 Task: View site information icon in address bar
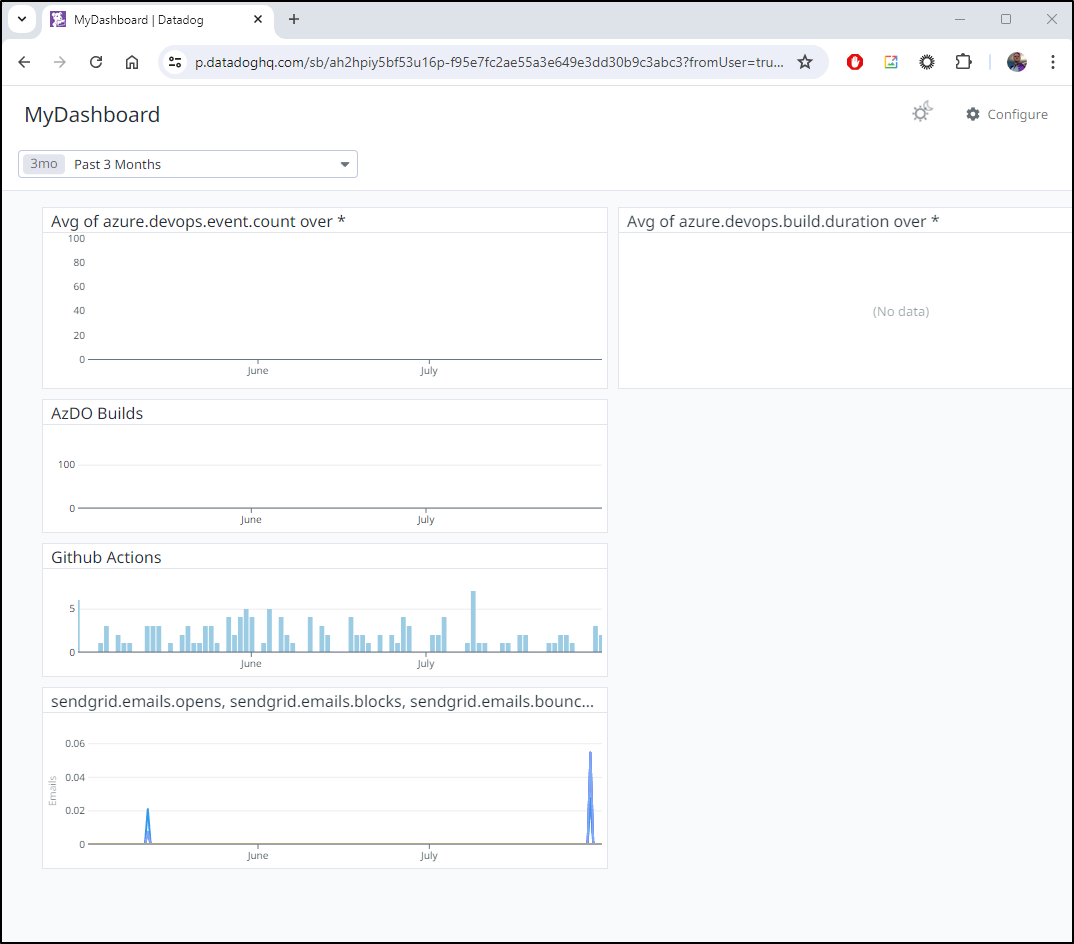click(x=175, y=62)
